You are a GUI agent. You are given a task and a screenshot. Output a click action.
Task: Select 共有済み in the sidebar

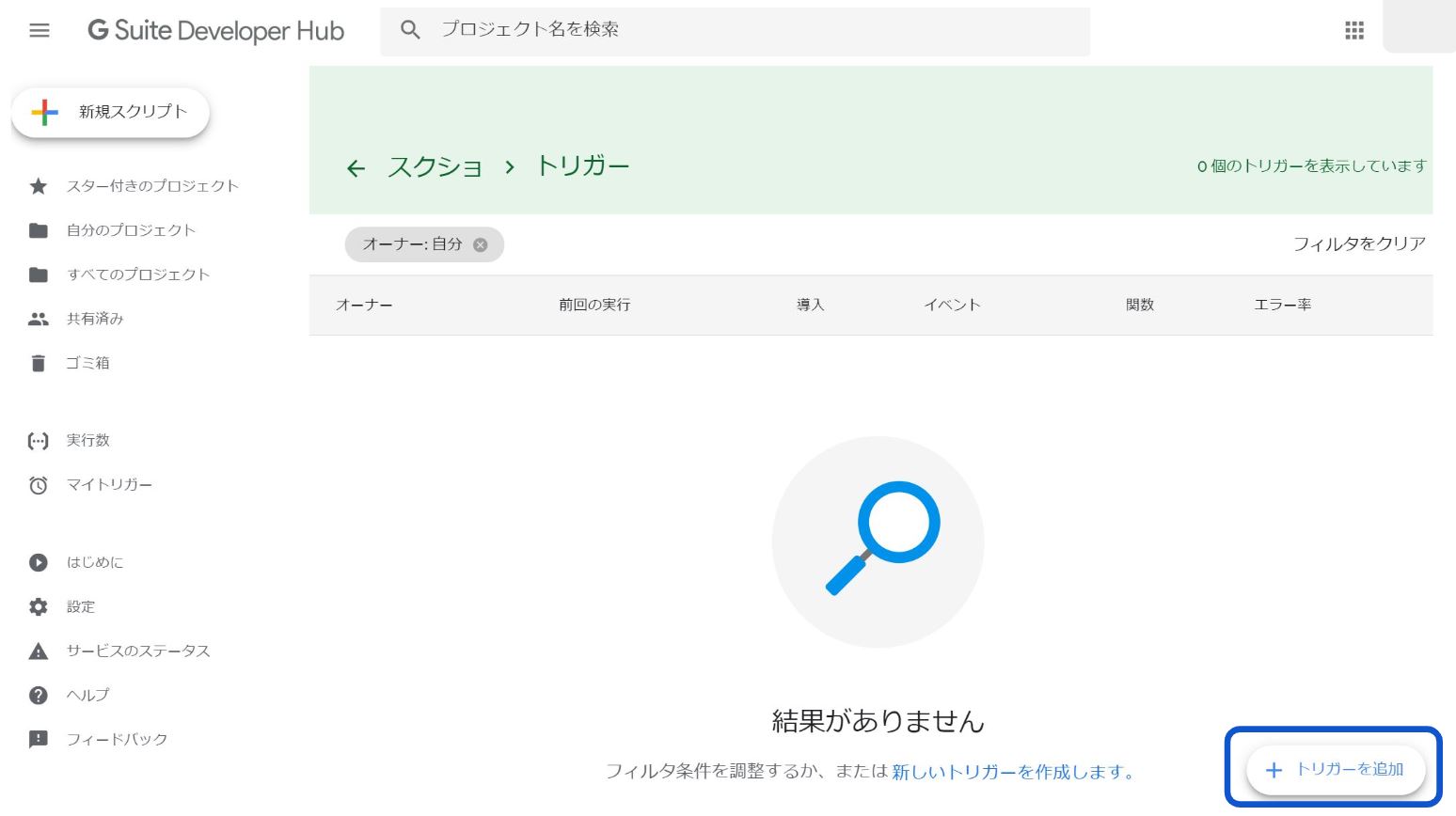click(95, 319)
